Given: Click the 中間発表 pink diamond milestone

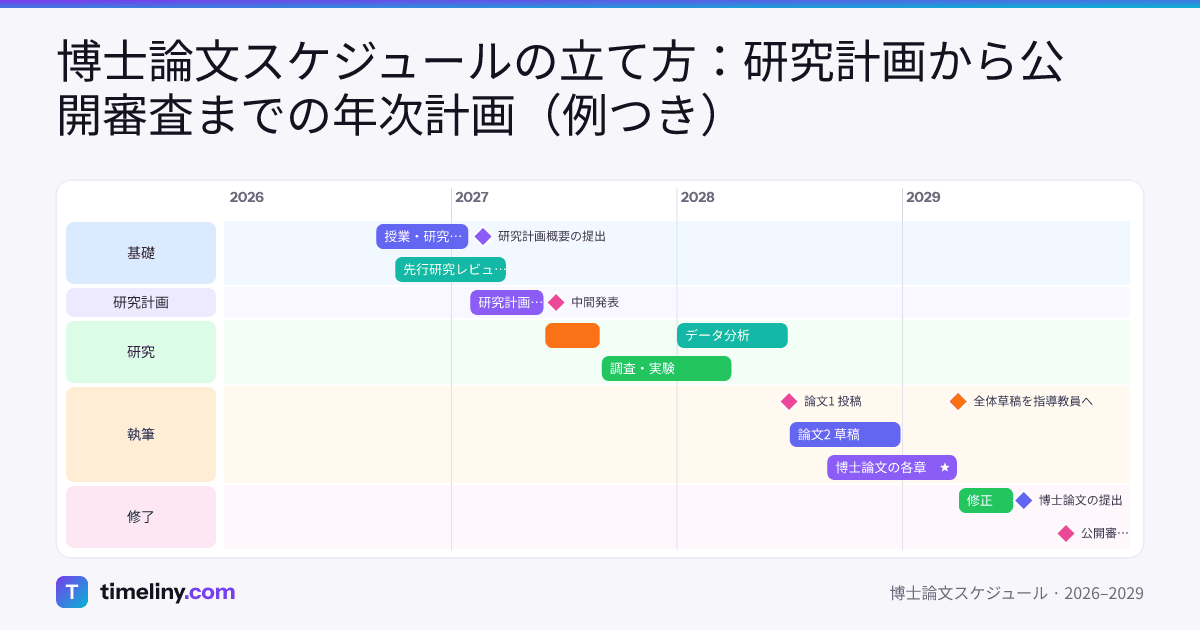Looking at the screenshot, I should click(x=556, y=302).
